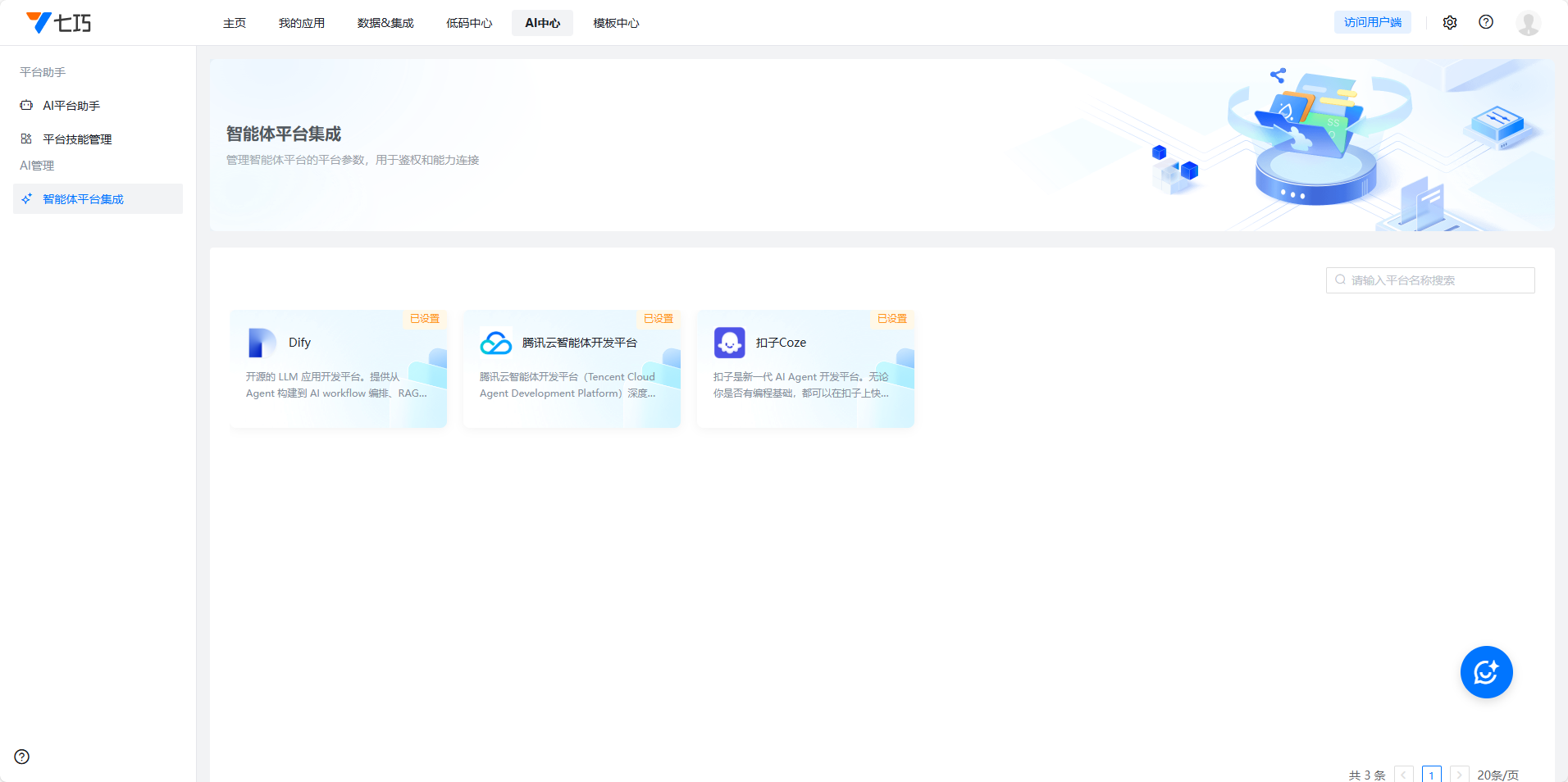
Task: Switch to the 低码中心 tab
Action: [x=469, y=23]
